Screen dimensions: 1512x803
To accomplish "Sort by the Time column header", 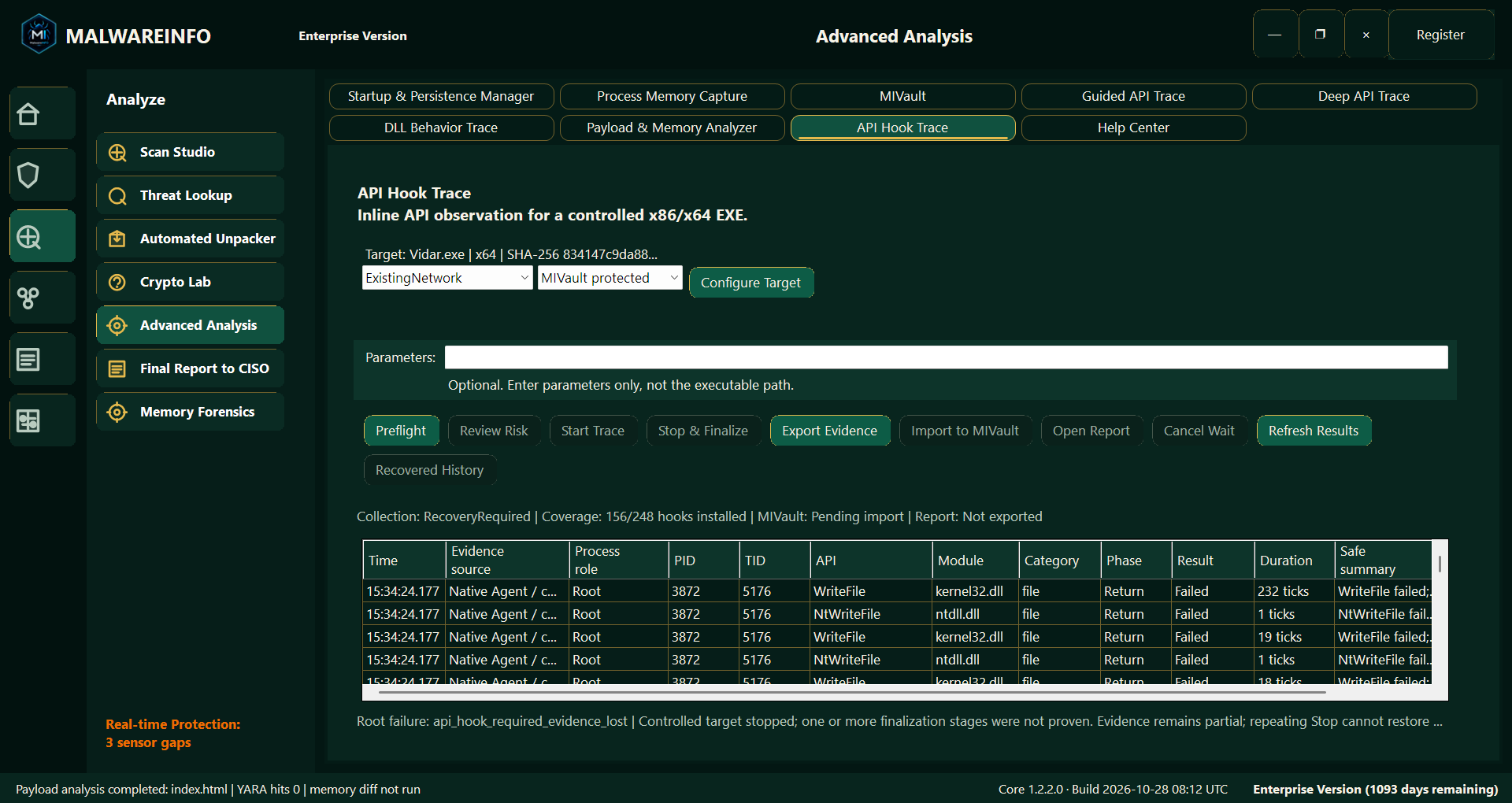I will 404,561.
